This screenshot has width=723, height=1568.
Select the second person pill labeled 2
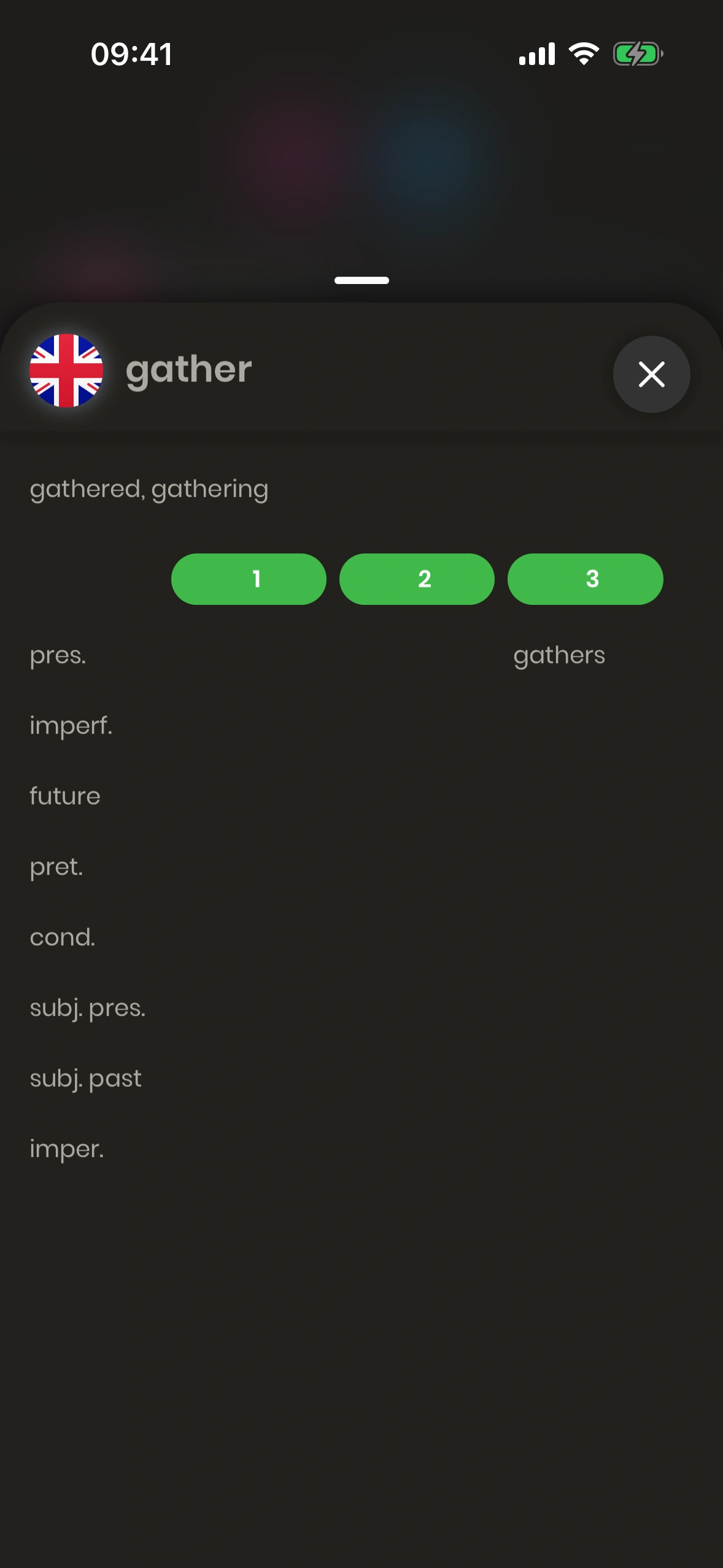tap(417, 579)
